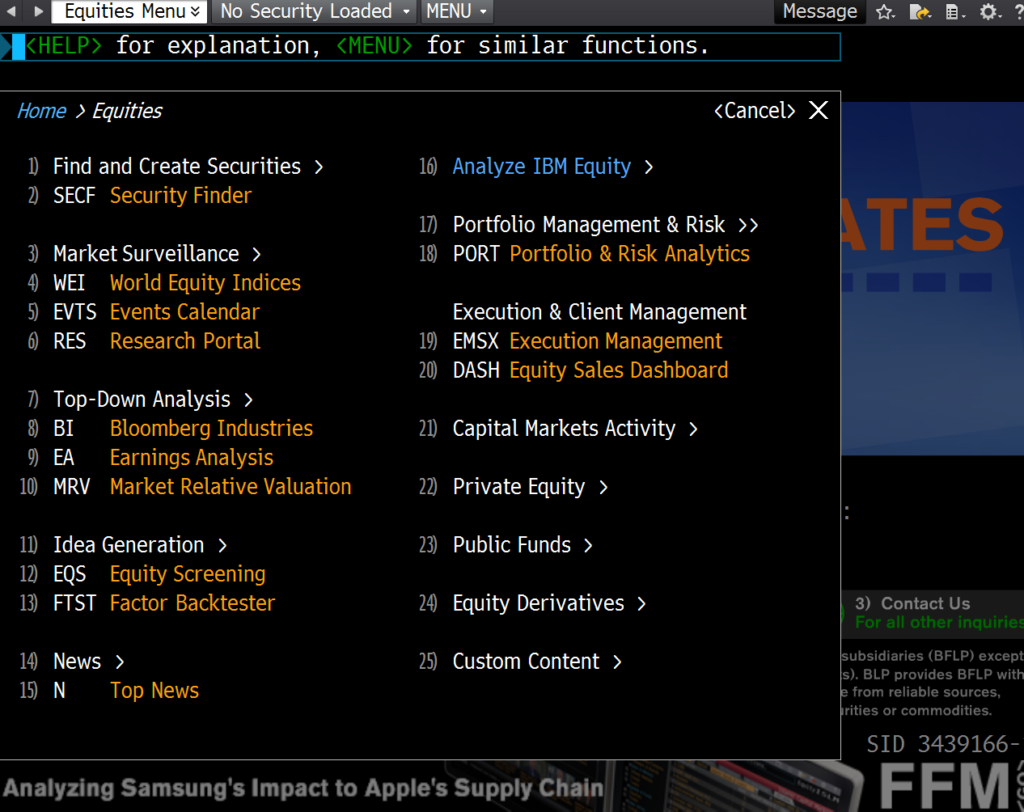
Task: Click the forward navigation arrow
Action: (38, 12)
